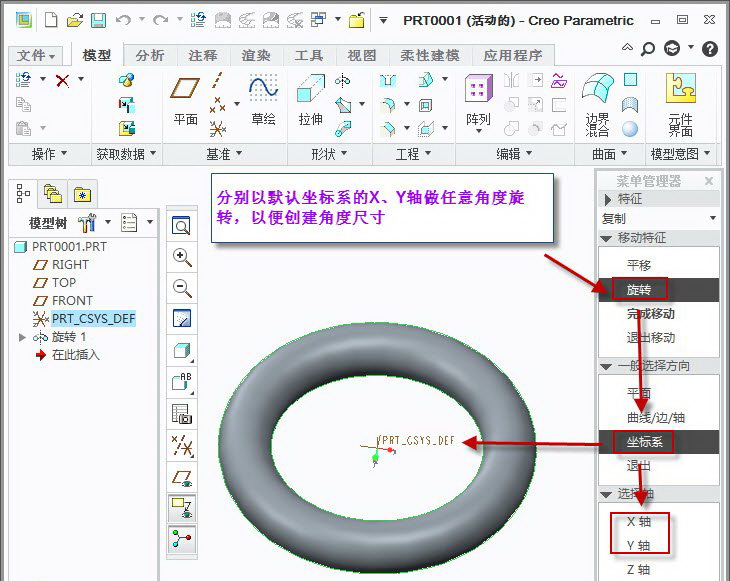Click the Zoom out magnifier icon
This screenshot has height=581, width=730.
182,288
